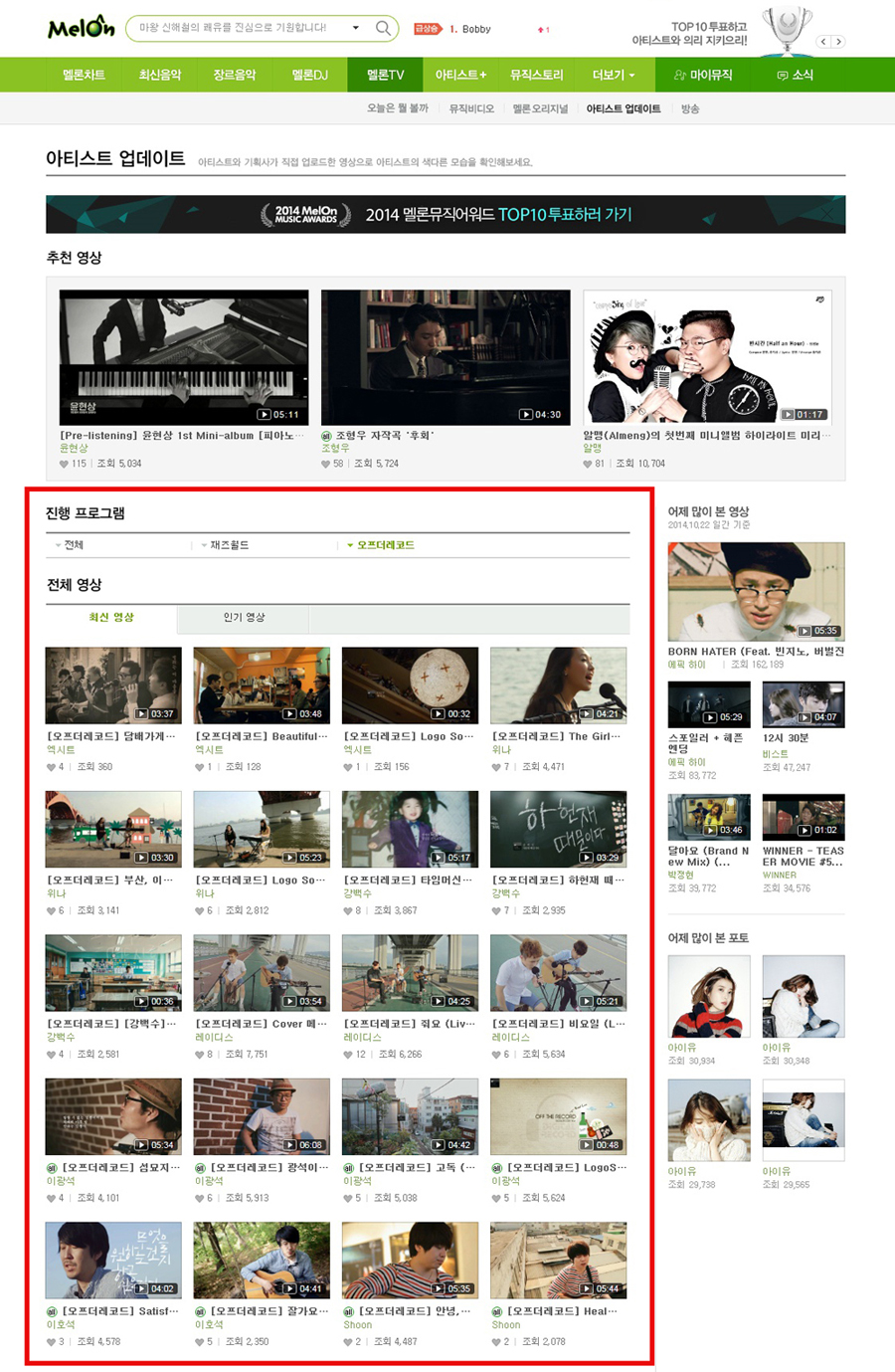Open 소식 from the navigation bar

[x=795, y=75]
